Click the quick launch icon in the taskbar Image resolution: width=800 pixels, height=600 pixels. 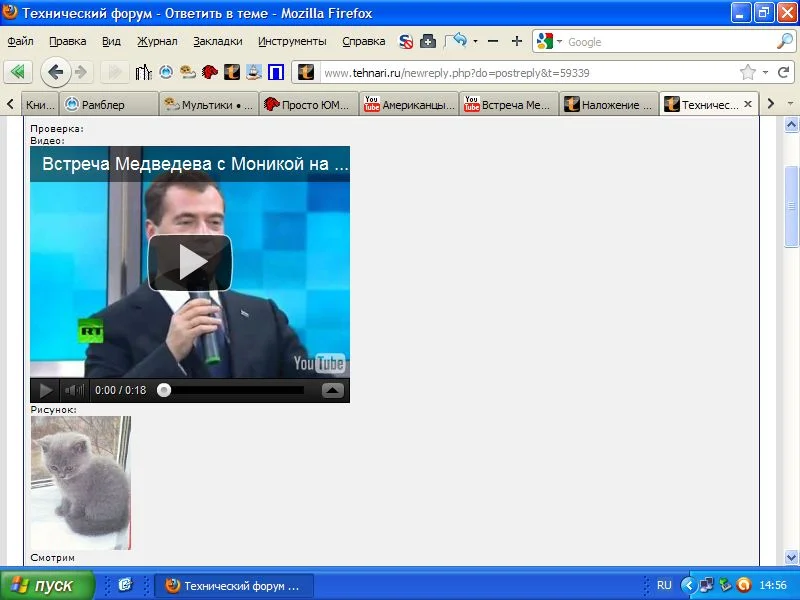pyautogui.click(x=125, y=585)
